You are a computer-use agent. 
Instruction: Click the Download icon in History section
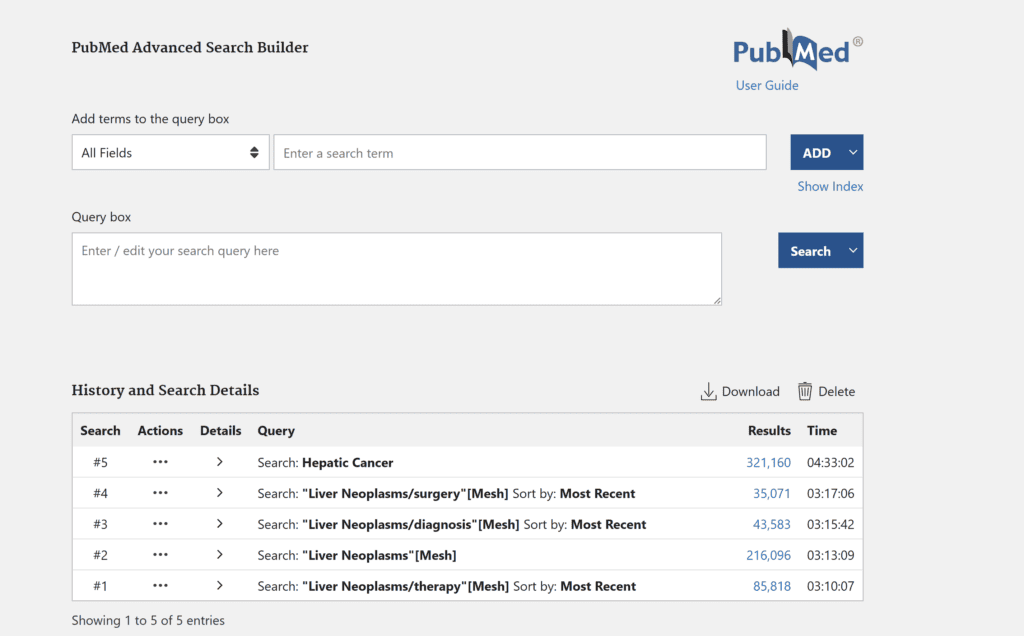(708, 391)
